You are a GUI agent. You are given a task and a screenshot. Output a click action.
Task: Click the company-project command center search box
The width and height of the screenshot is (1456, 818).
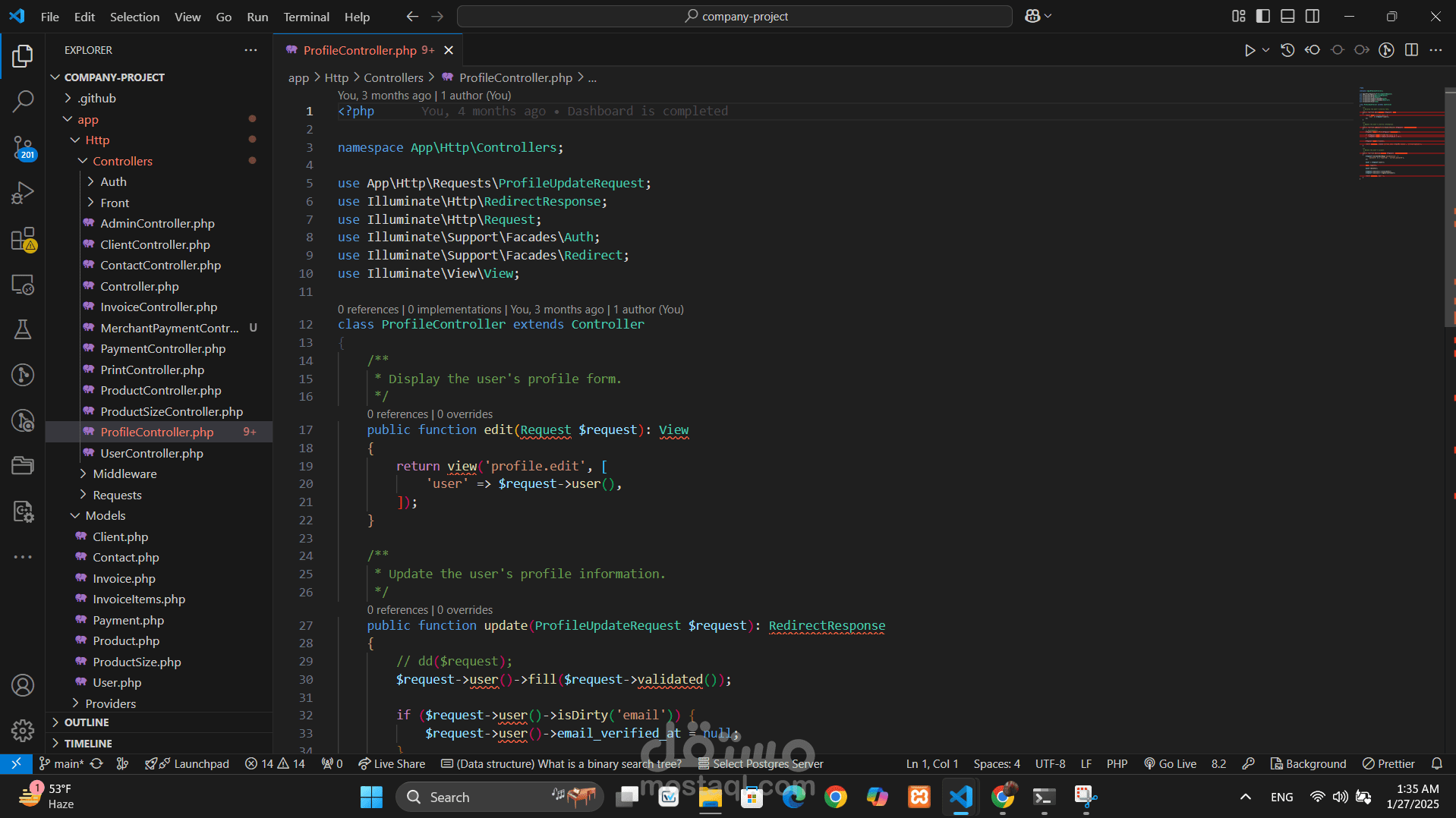(x=735, y=16)
